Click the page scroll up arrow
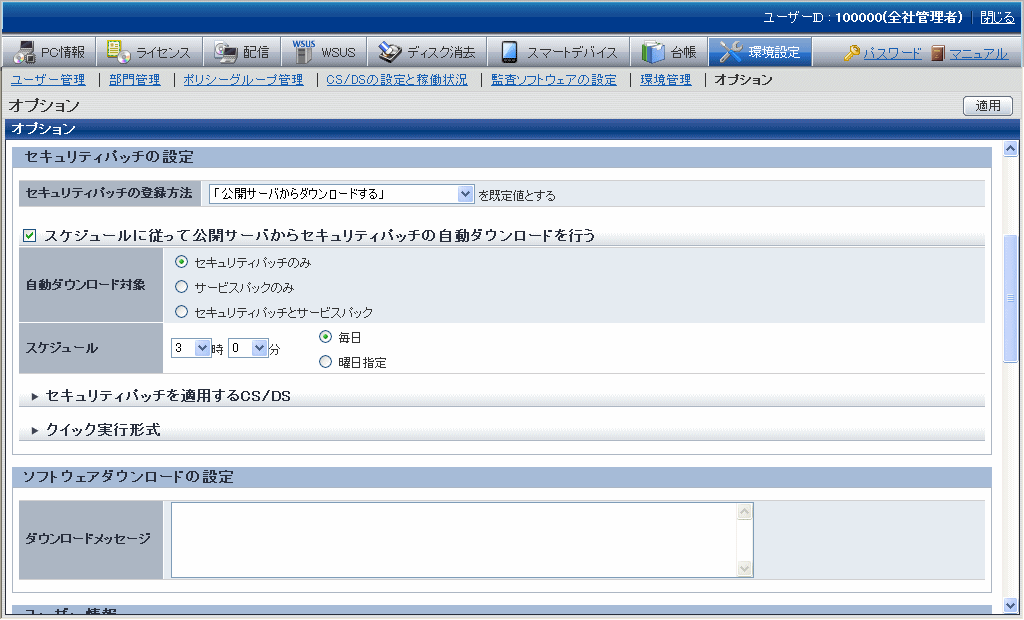Viewport: 1024px width, 620px height. click(x=1010, y=149)
